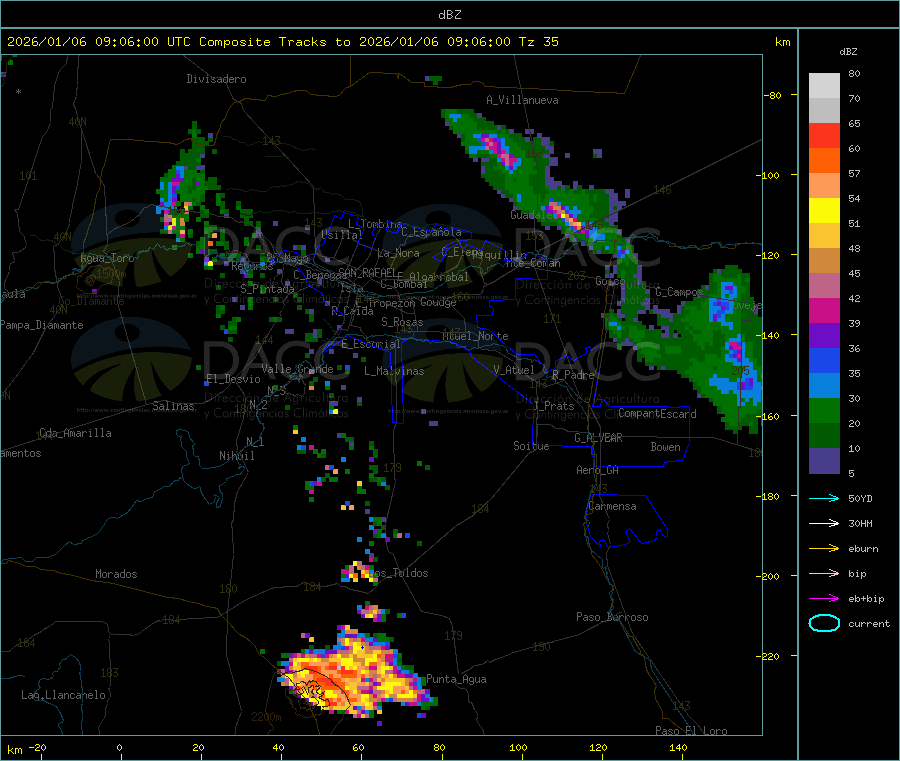Click the 'A_Villanueva' map label

tap(522, 100)
